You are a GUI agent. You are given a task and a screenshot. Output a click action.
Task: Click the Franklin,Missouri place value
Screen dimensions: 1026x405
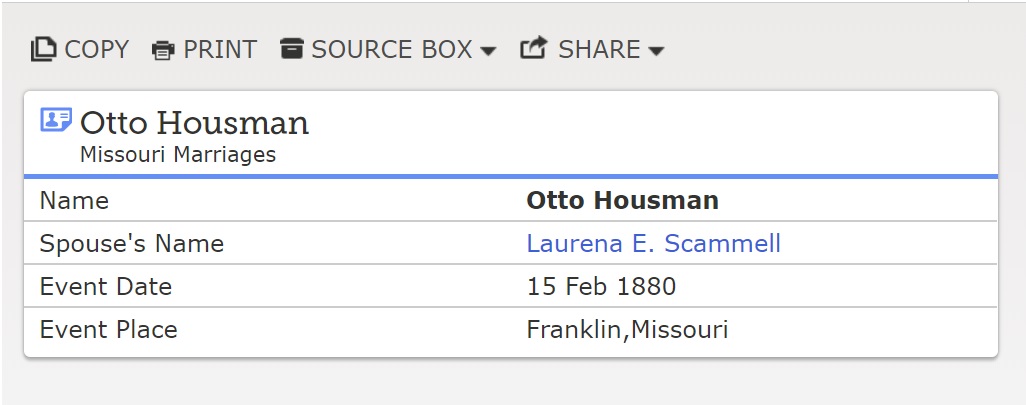pos(627,330)
